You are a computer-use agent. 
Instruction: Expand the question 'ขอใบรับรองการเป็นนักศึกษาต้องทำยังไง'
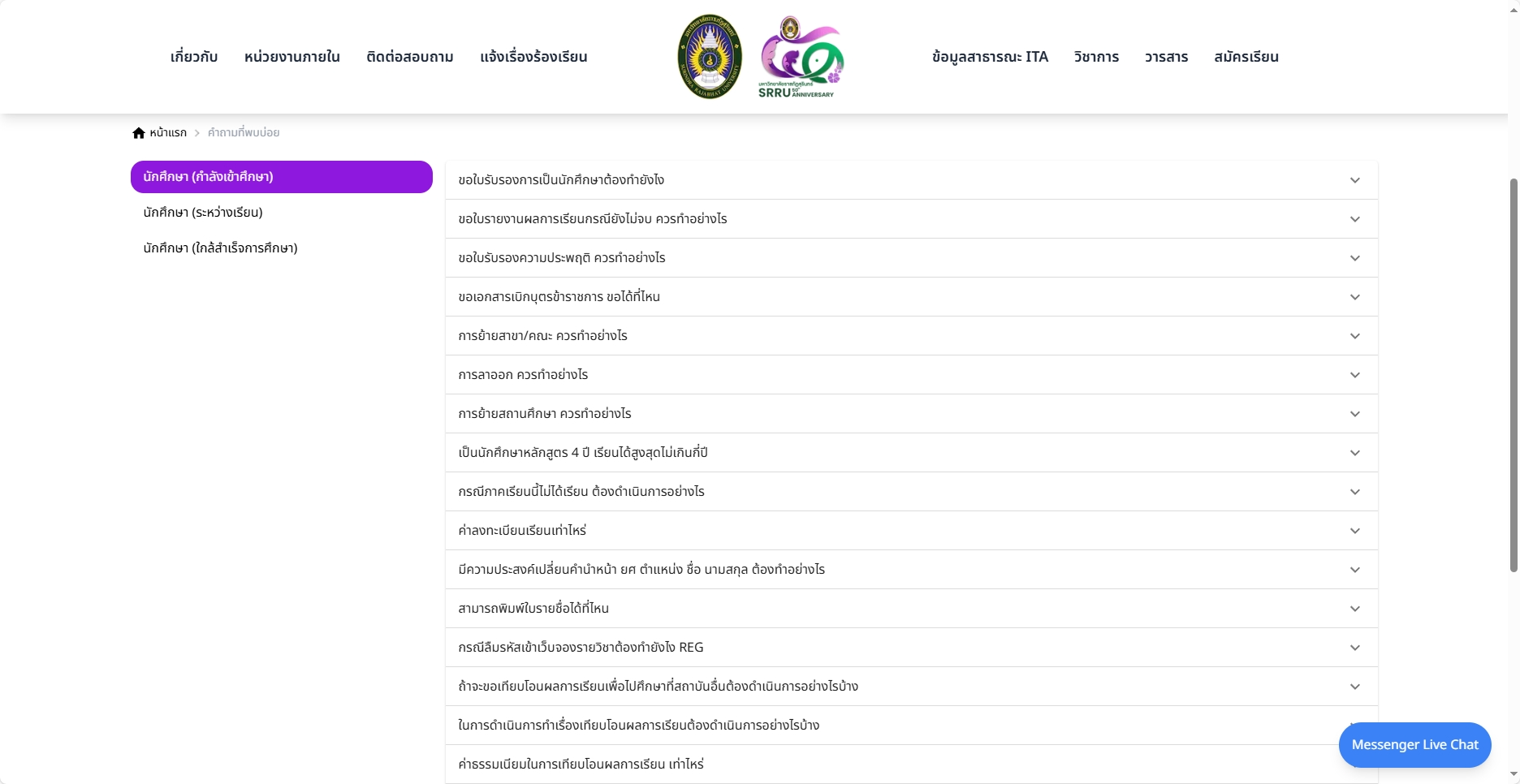(908, 179)
